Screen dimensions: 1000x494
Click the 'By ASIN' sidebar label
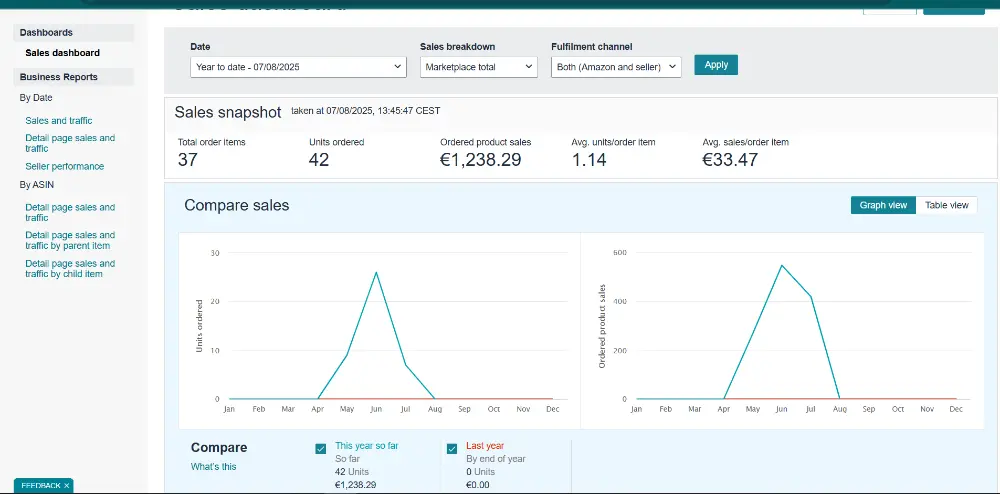pos(36,185)
